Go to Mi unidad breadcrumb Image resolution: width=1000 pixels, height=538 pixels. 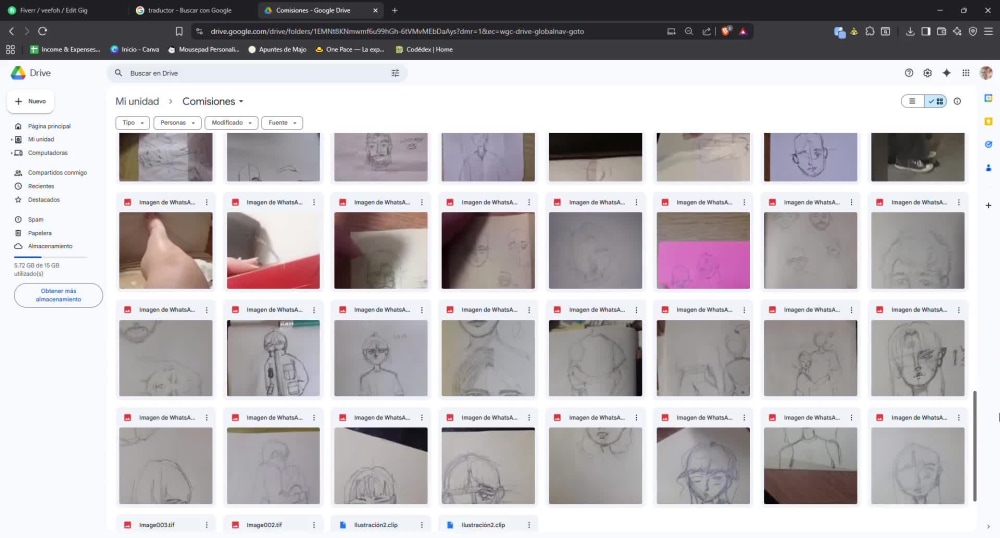point(137,101)
